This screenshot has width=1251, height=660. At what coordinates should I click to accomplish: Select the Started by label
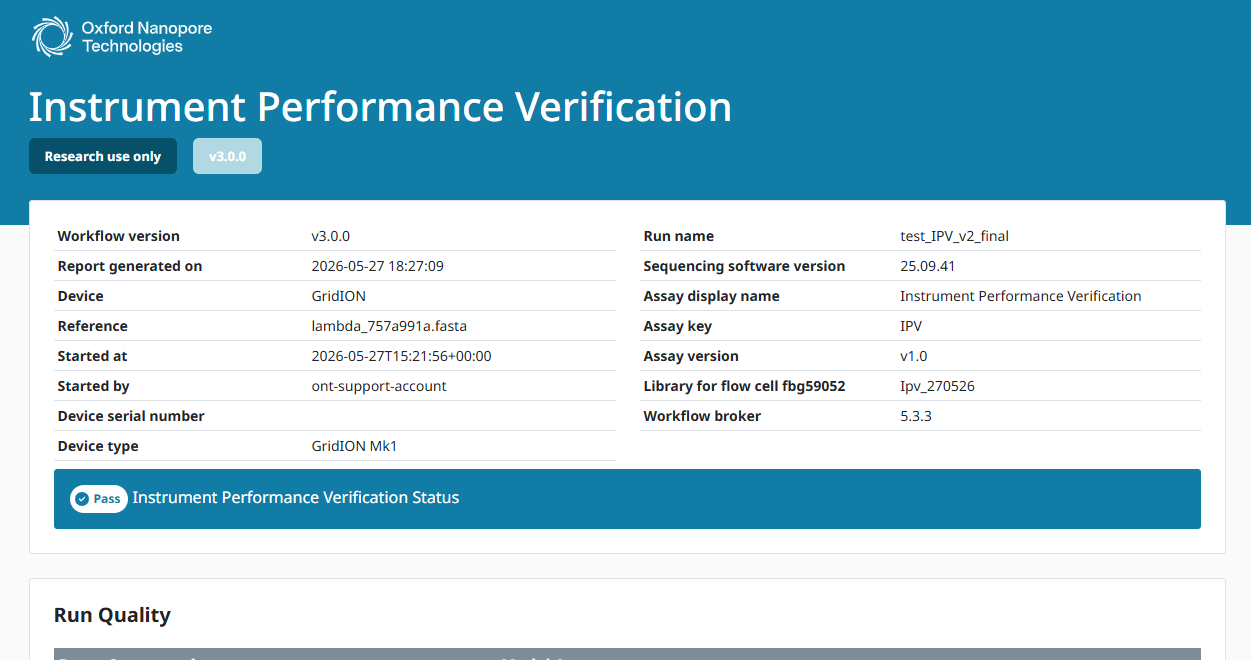click(x=94, y=386)
